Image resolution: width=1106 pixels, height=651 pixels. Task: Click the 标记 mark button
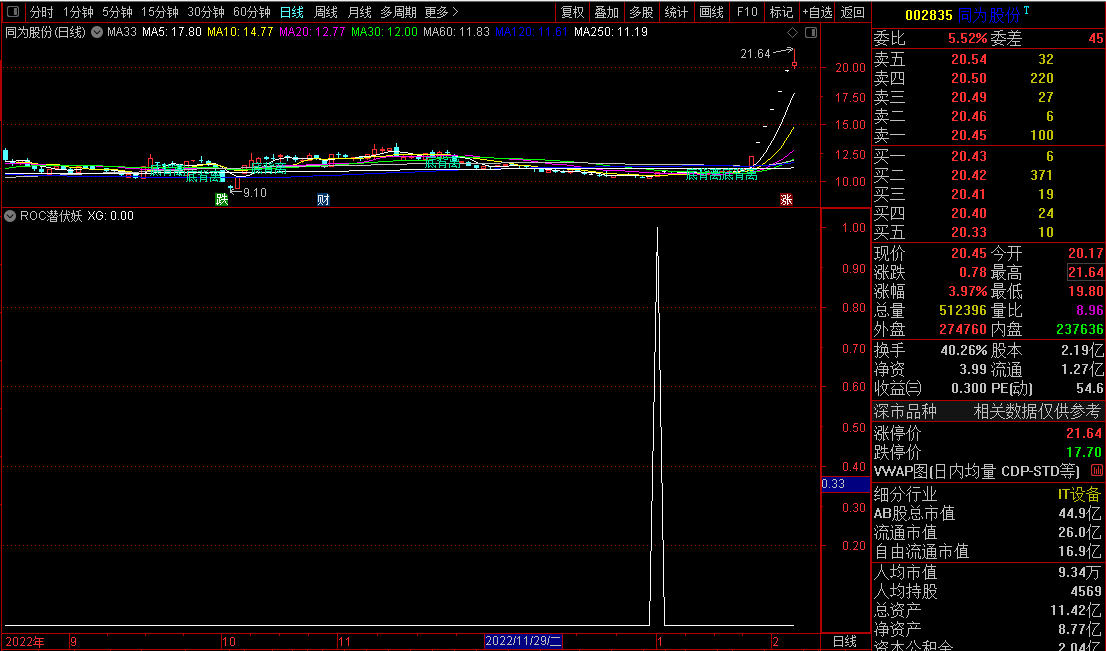(x=782, y=12)
